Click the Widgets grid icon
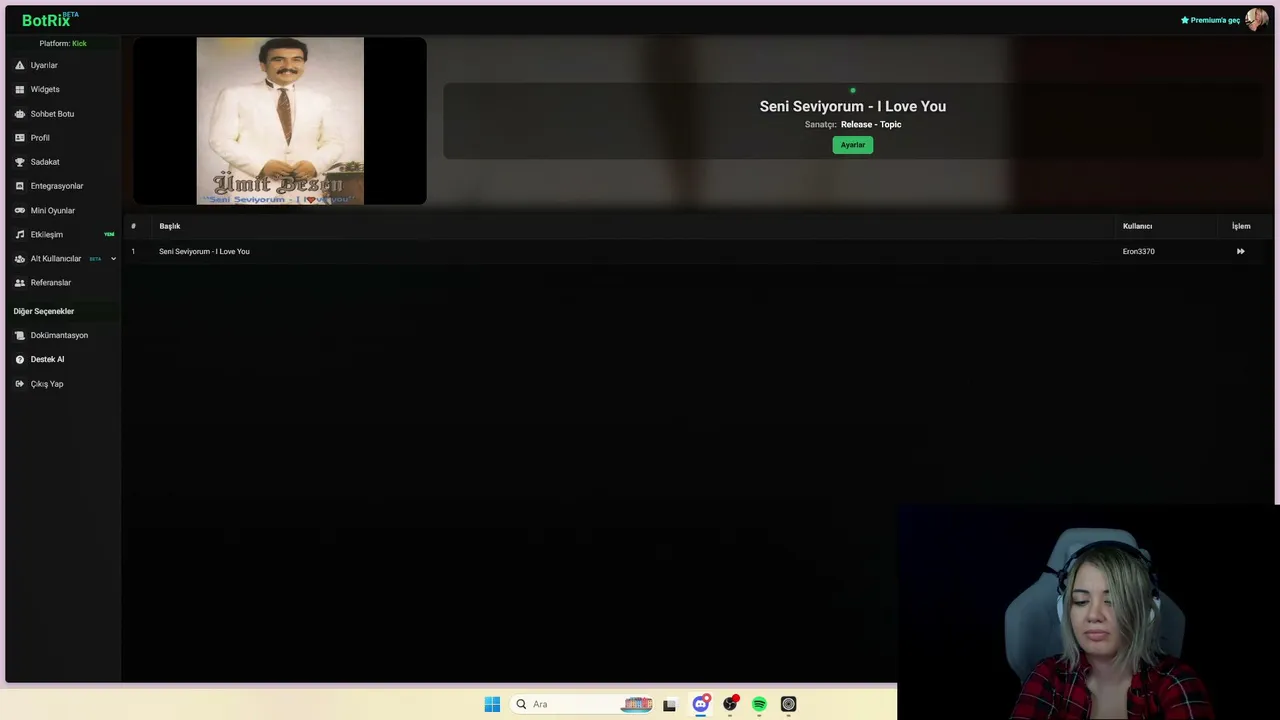 click(19, 89)
